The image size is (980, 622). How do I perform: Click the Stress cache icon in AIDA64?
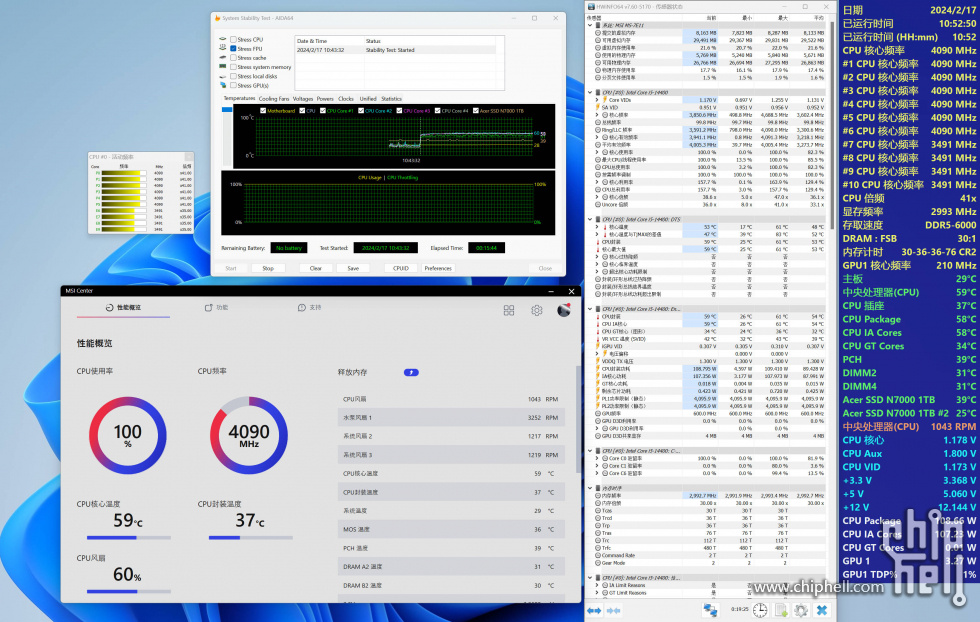coord(222,58)
